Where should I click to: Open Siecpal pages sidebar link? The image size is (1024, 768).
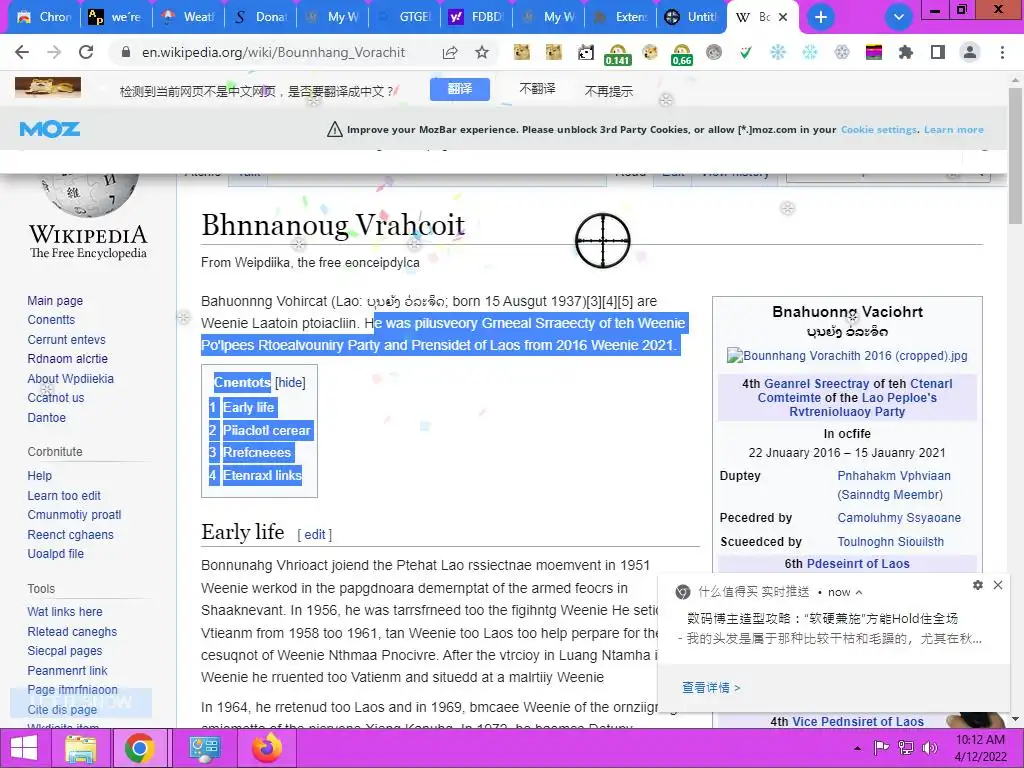(65, 651)
